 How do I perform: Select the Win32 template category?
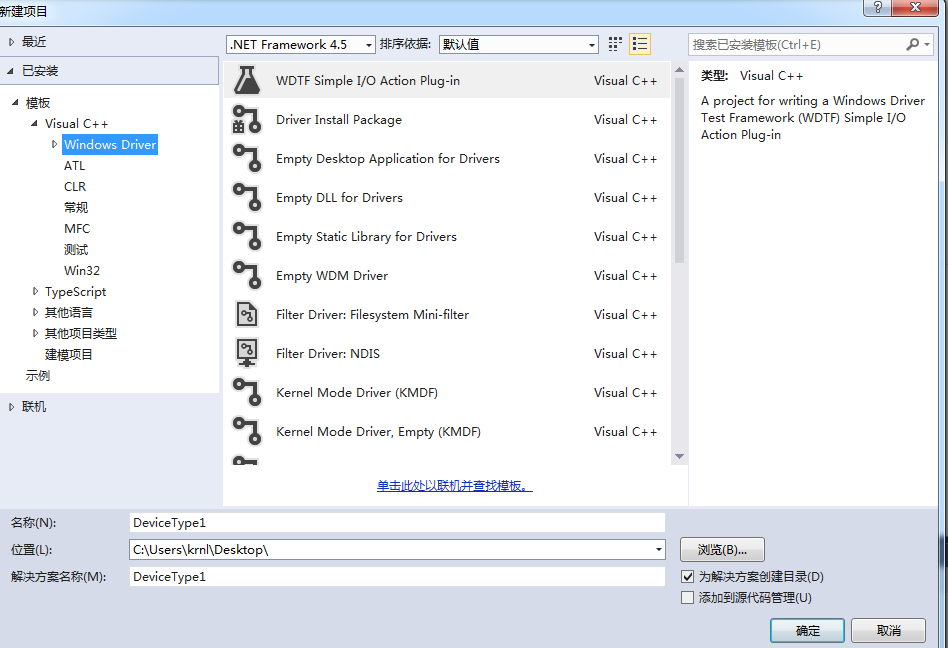pos(82,271)
